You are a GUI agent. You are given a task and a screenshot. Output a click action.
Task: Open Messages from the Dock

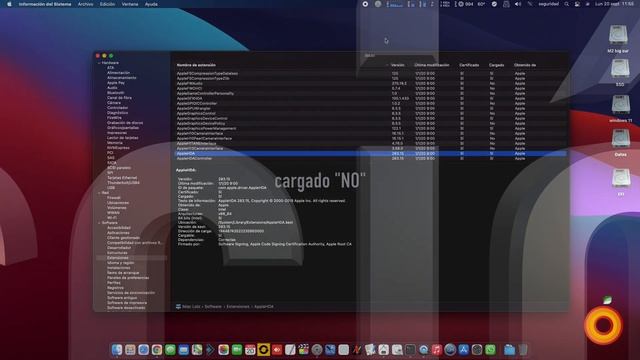click(170, 350)
